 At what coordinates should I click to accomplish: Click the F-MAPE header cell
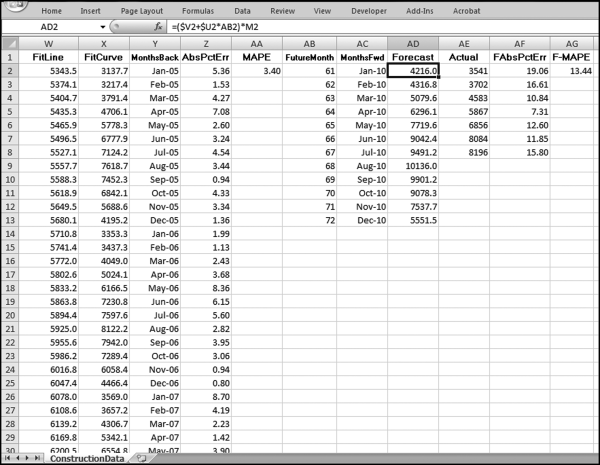[x=572, y=57]
